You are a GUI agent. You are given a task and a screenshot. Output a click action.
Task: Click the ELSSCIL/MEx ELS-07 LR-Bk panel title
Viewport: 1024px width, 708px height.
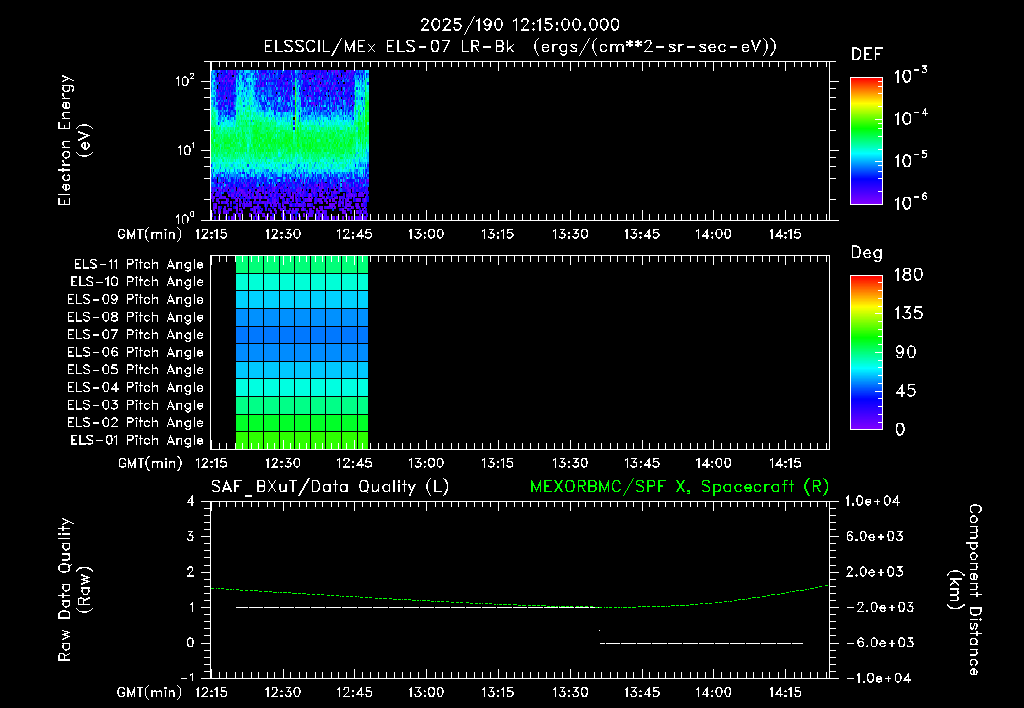[x=520, y=47]
